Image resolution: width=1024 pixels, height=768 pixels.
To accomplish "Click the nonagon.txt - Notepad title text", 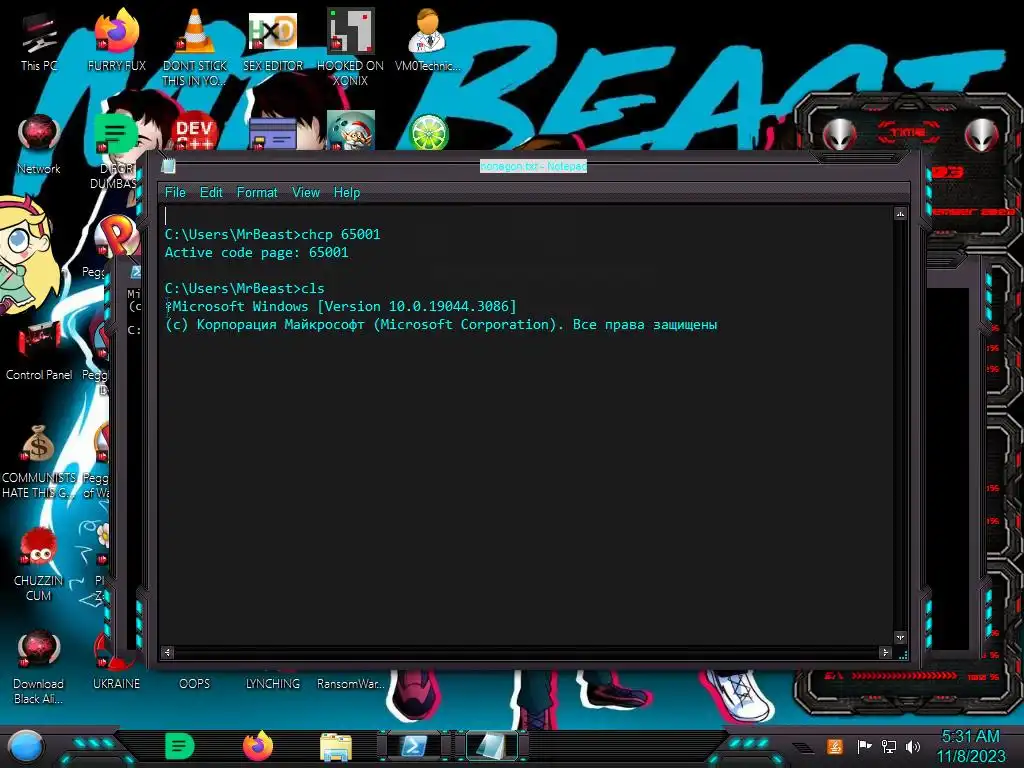I will pyautogui.click(x=534, y=166).
